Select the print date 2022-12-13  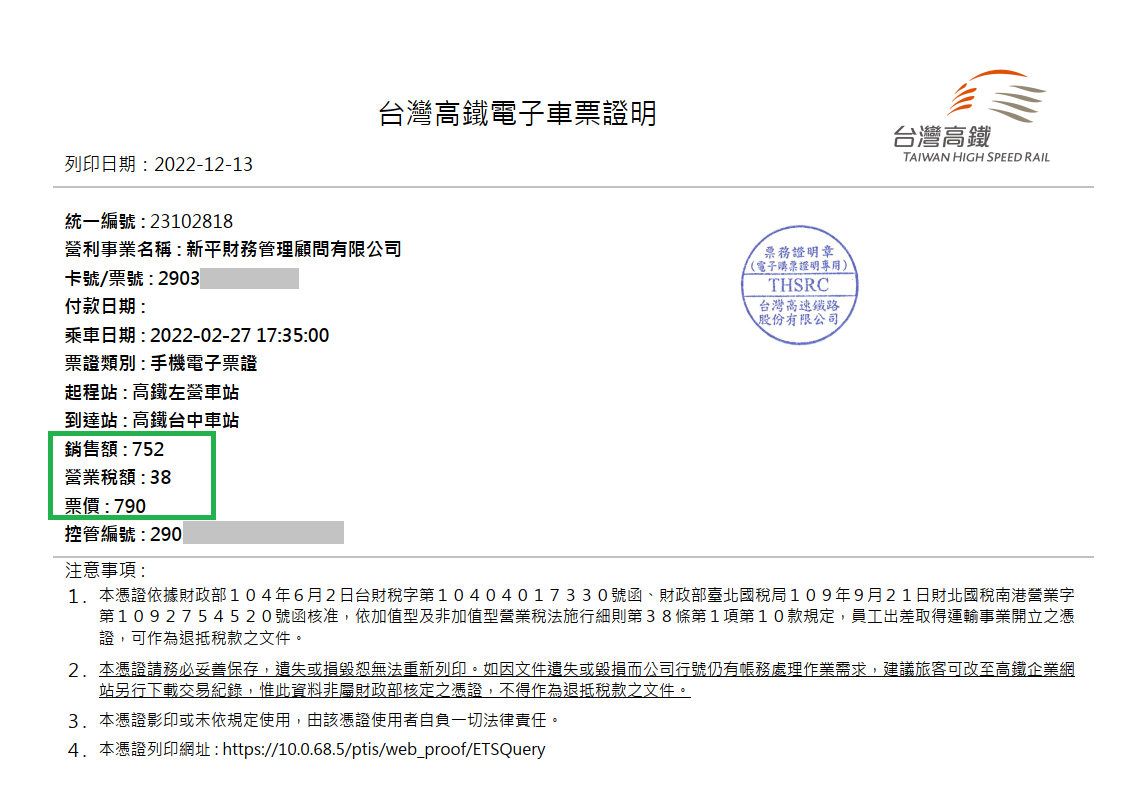(x=203, y=164)
